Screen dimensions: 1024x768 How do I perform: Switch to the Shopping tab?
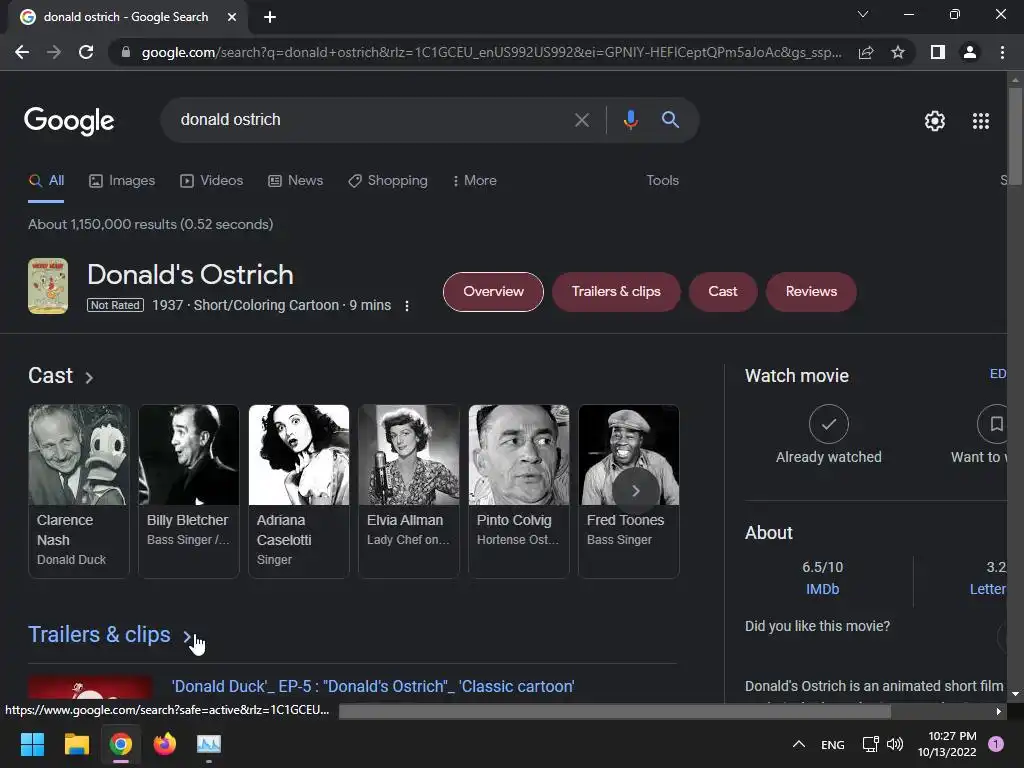click(388, 181)
